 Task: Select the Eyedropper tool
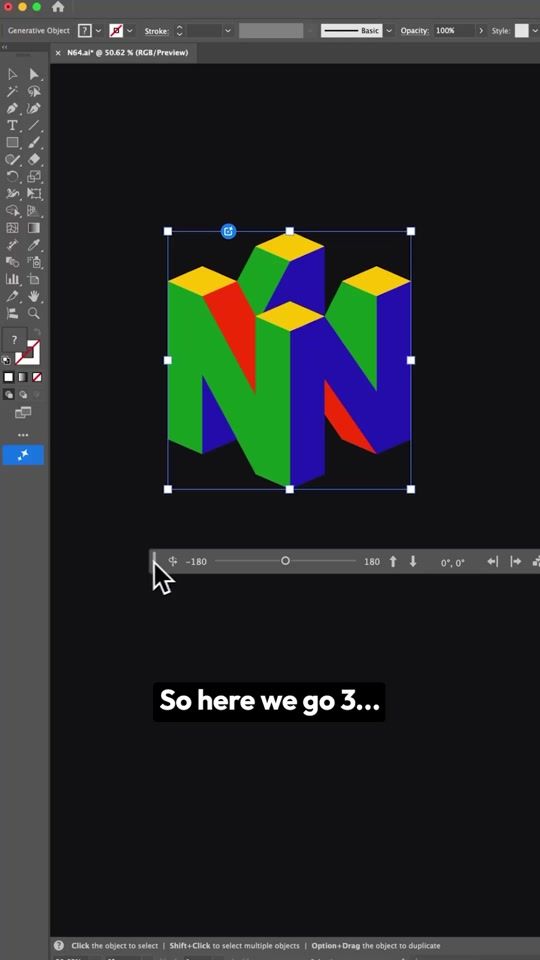34,245
